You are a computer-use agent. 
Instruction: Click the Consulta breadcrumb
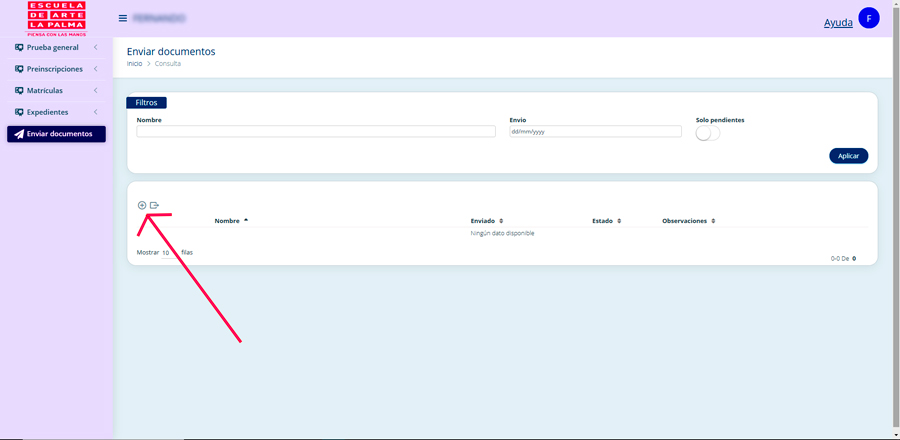[x=168, y=64]
